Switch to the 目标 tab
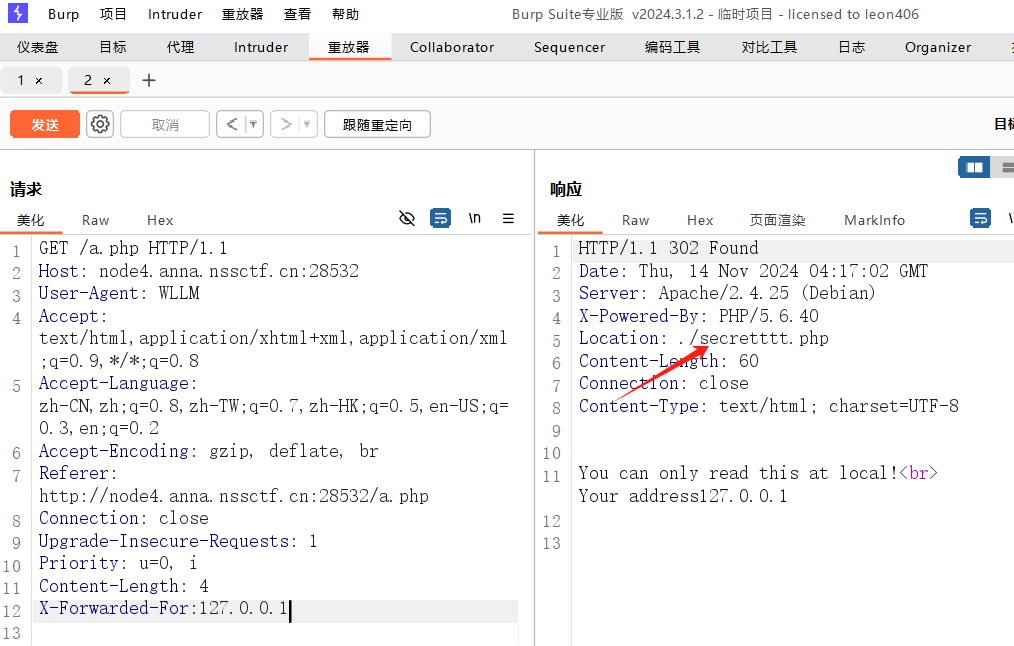Viewport: 1014px width, 646px height. tap(113, 47)
